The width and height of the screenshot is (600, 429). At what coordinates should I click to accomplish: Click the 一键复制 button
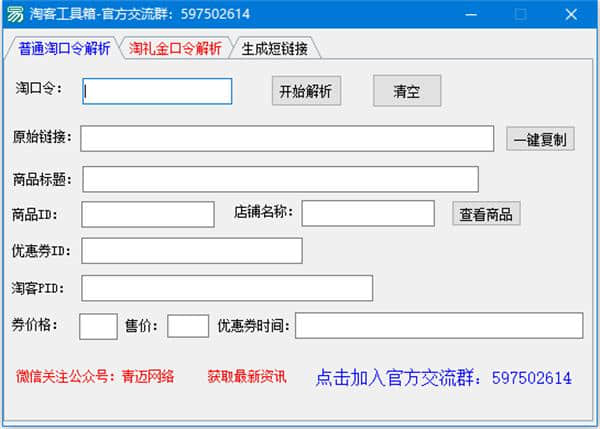coord(540,139)
